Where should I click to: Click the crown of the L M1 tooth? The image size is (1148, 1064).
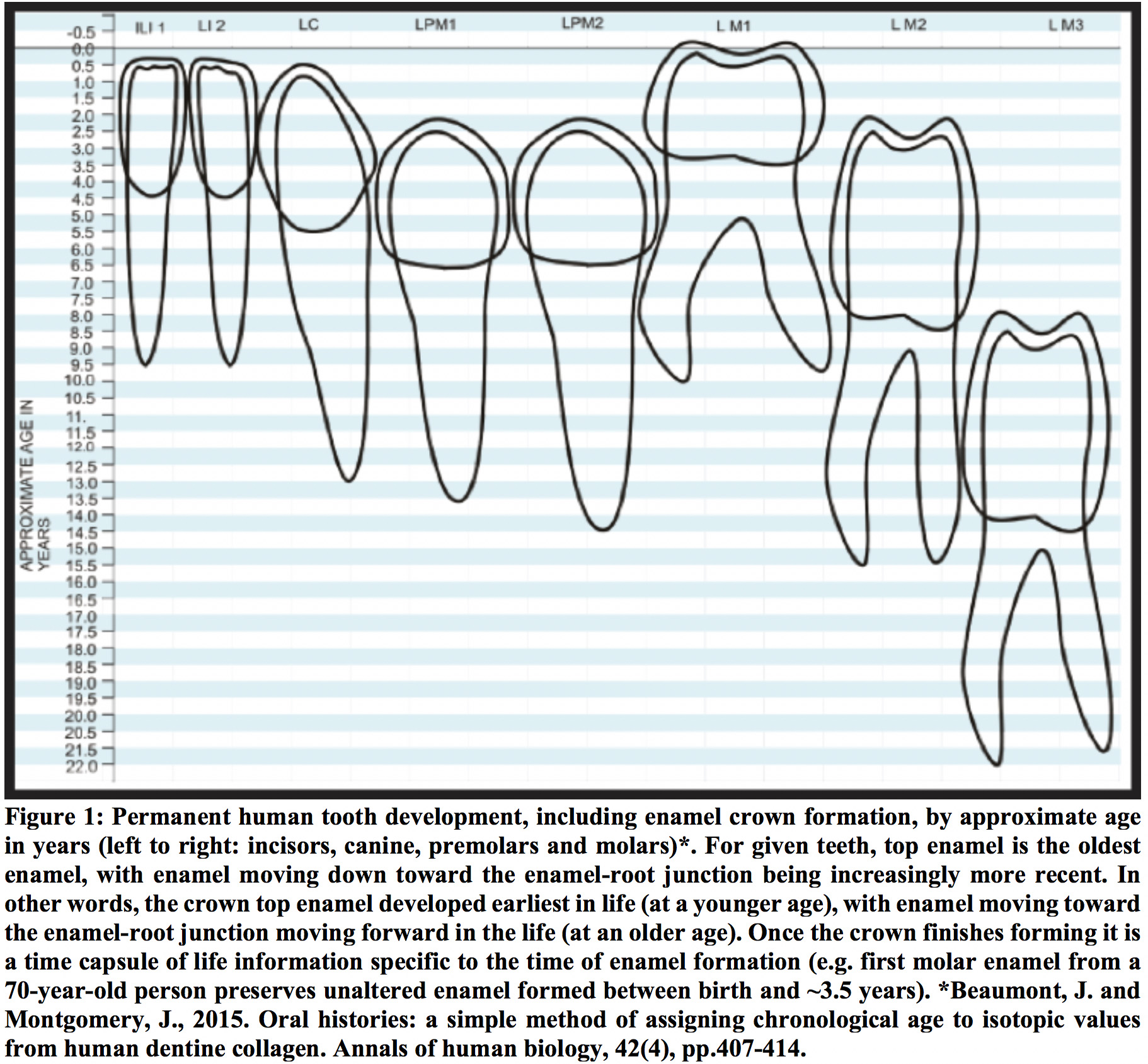tap(734, 107)
